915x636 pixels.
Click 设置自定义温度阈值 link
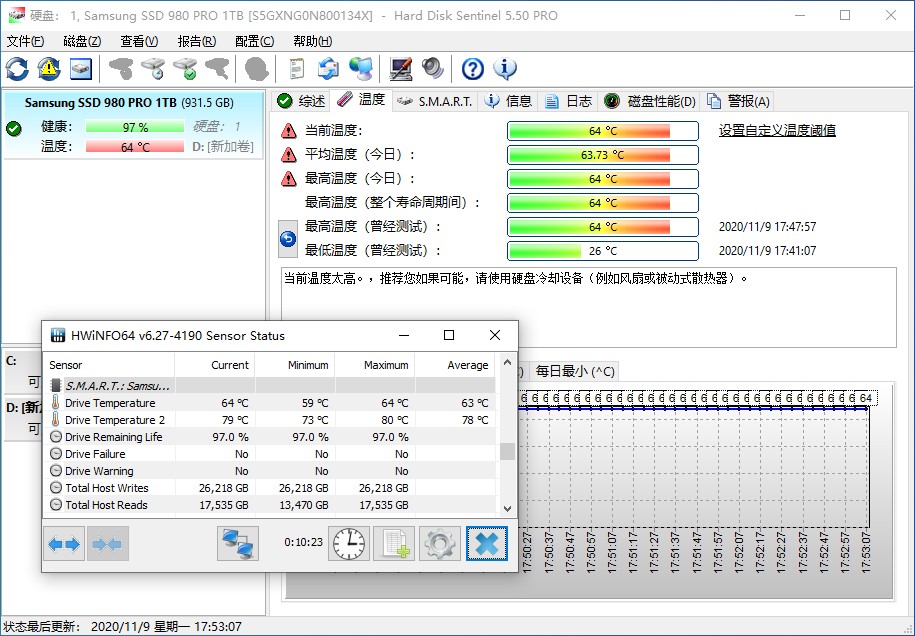(777, 131)
